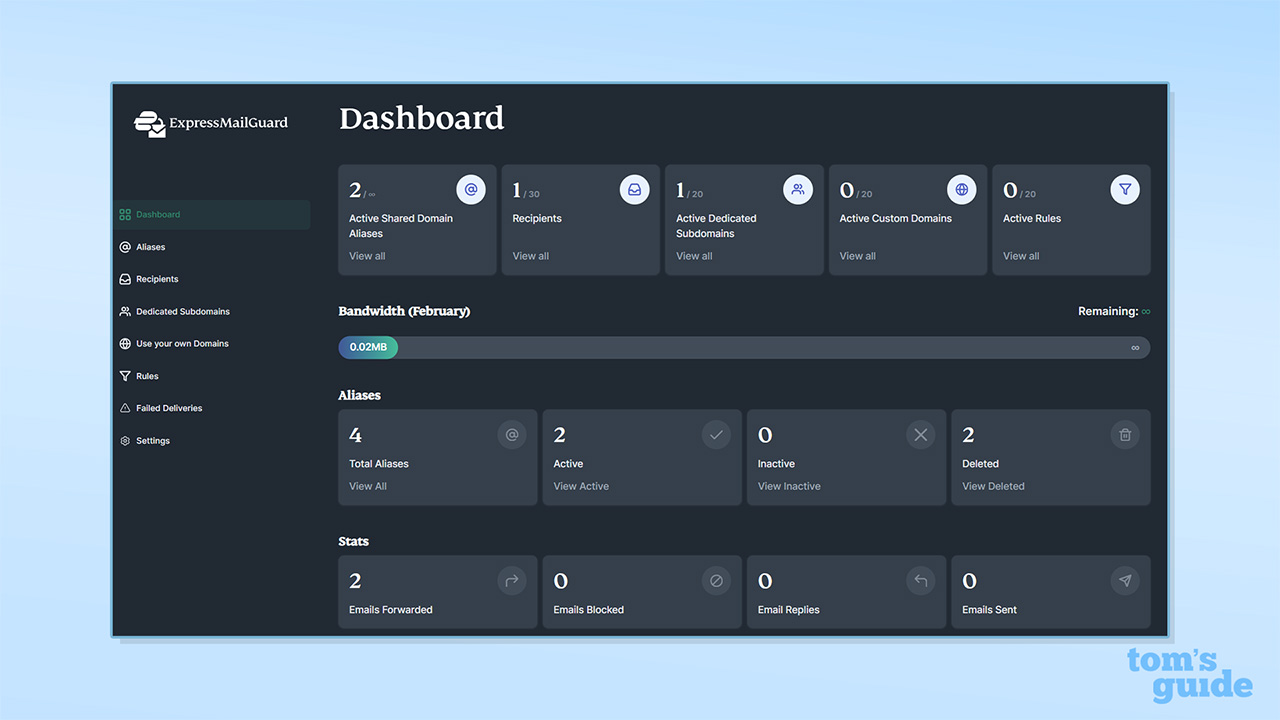Screen dimensions: 1280x720
Task: Click the trash icon on the Deleted aliases card
Action: pyautogui.click(x=1124, y=434)
